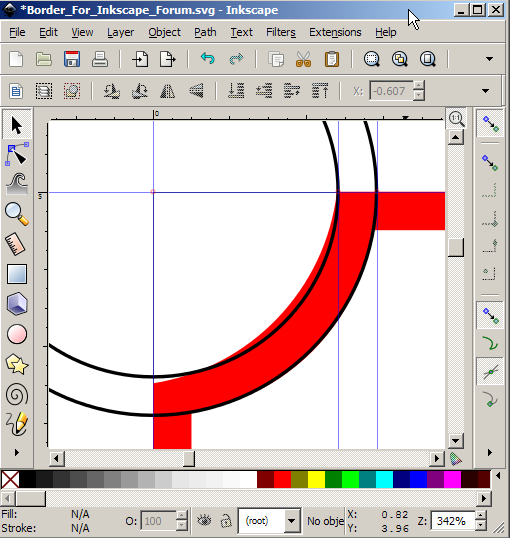Expand more tools arrow in toolbox
Image resolution: width=510 pixels, height=538 pixels.
[17, 453]
